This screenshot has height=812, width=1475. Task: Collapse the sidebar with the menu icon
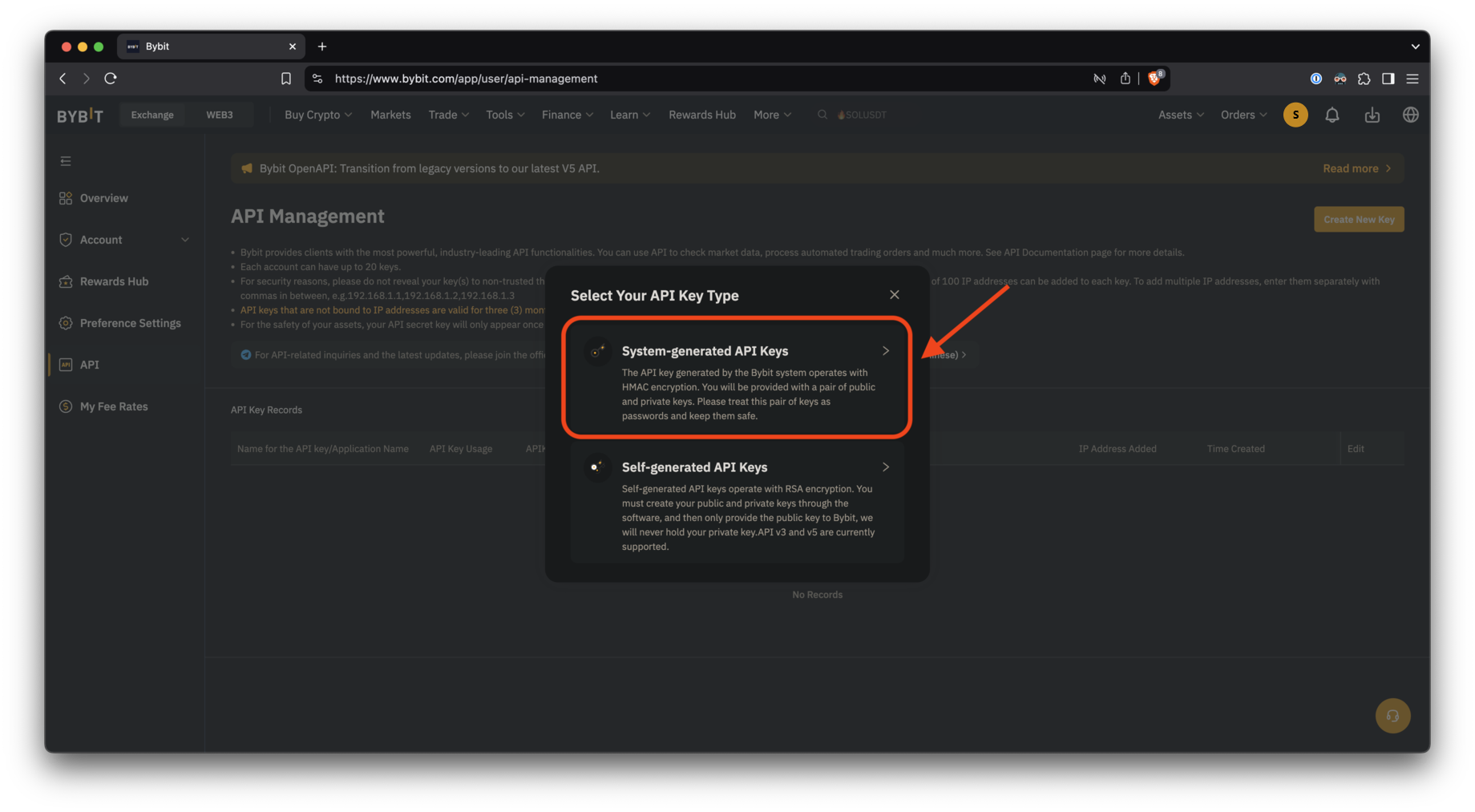pyautogui.click(x=66, y=161)
